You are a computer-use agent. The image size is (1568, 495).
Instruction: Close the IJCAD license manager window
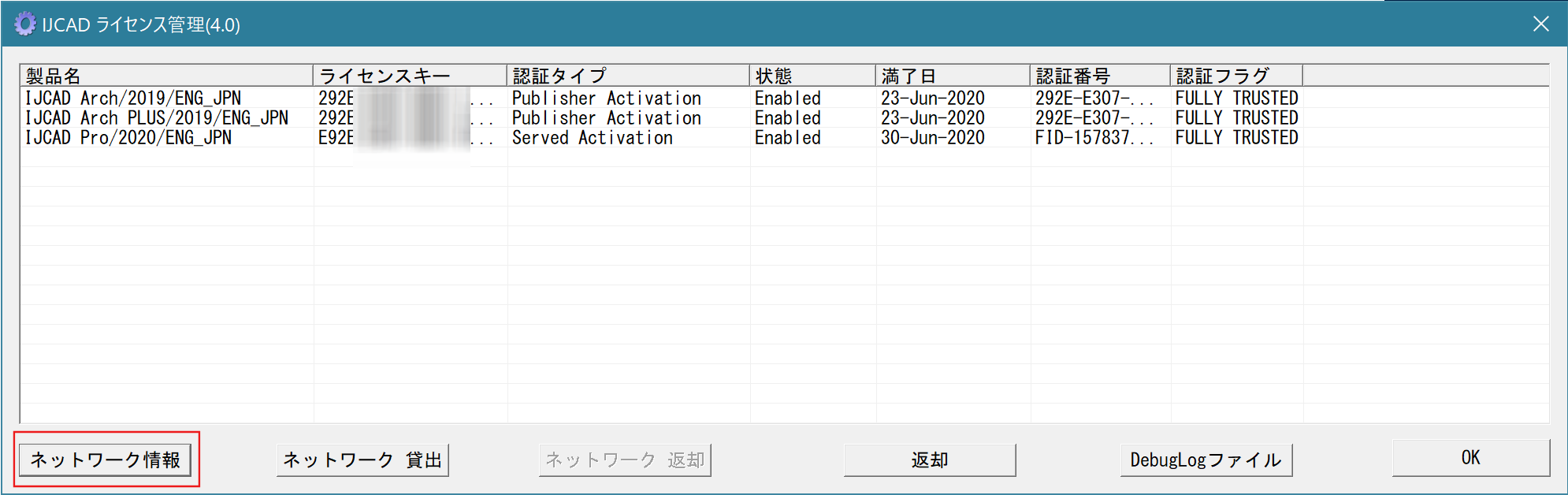[1541, 24]
